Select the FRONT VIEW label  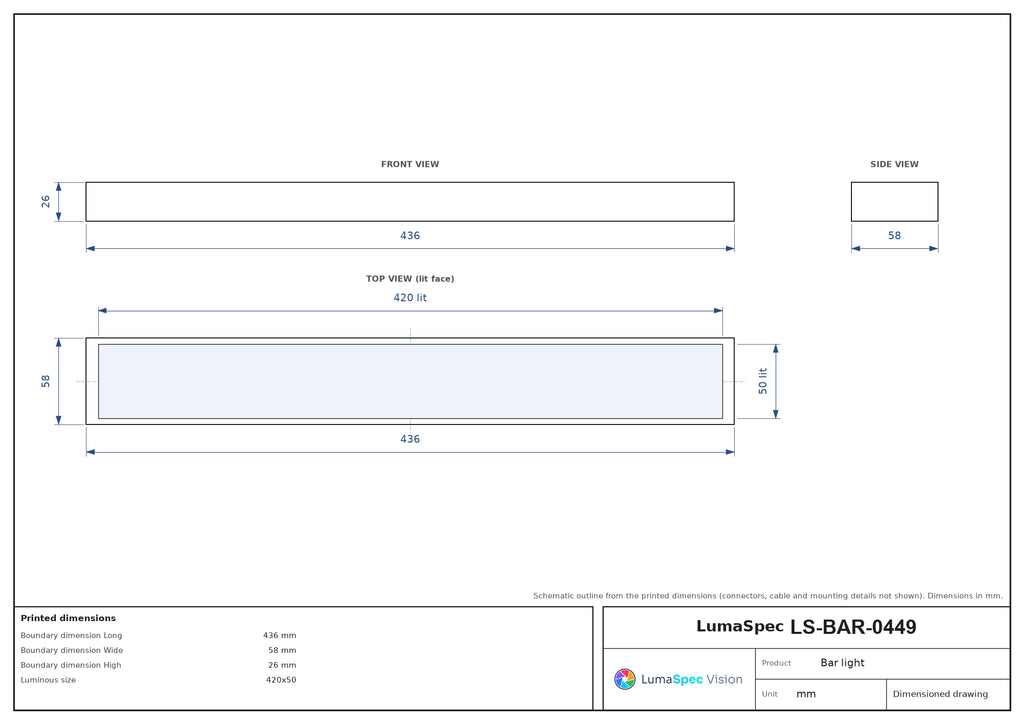[410, 165]
